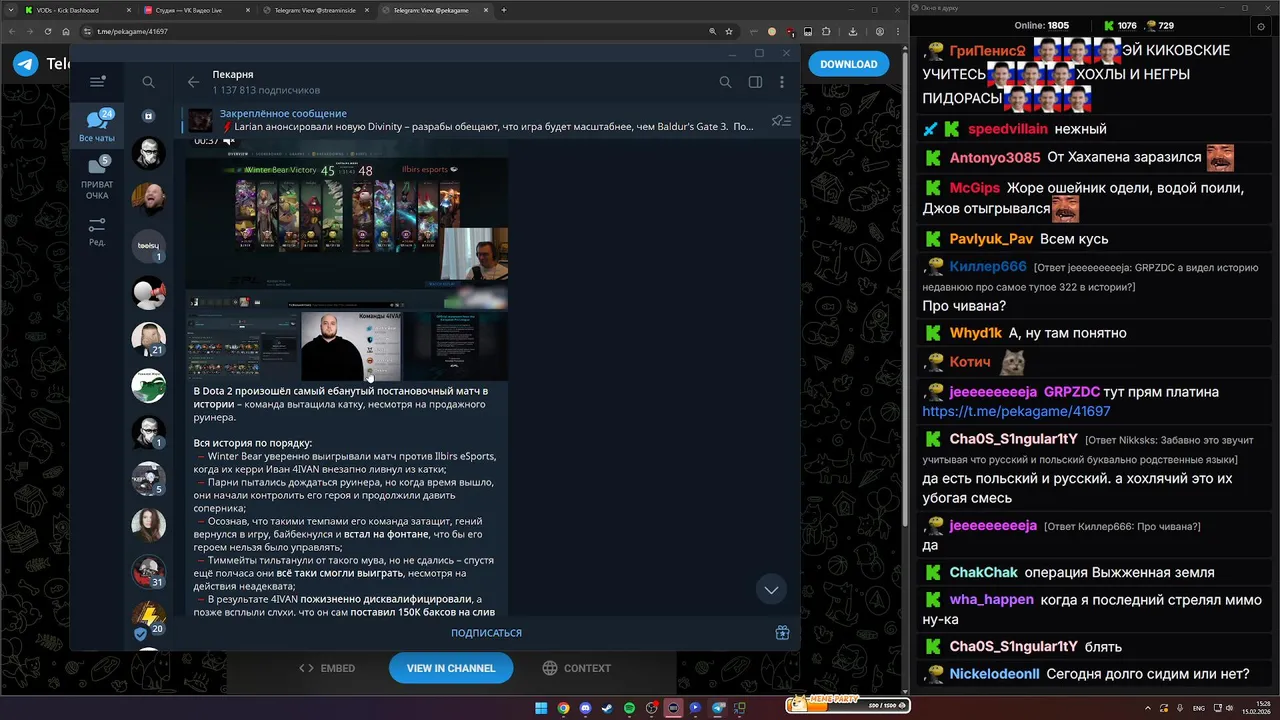1280x720 pixels.
Task: Reload the page in the browser
Action: pos(48,31)
